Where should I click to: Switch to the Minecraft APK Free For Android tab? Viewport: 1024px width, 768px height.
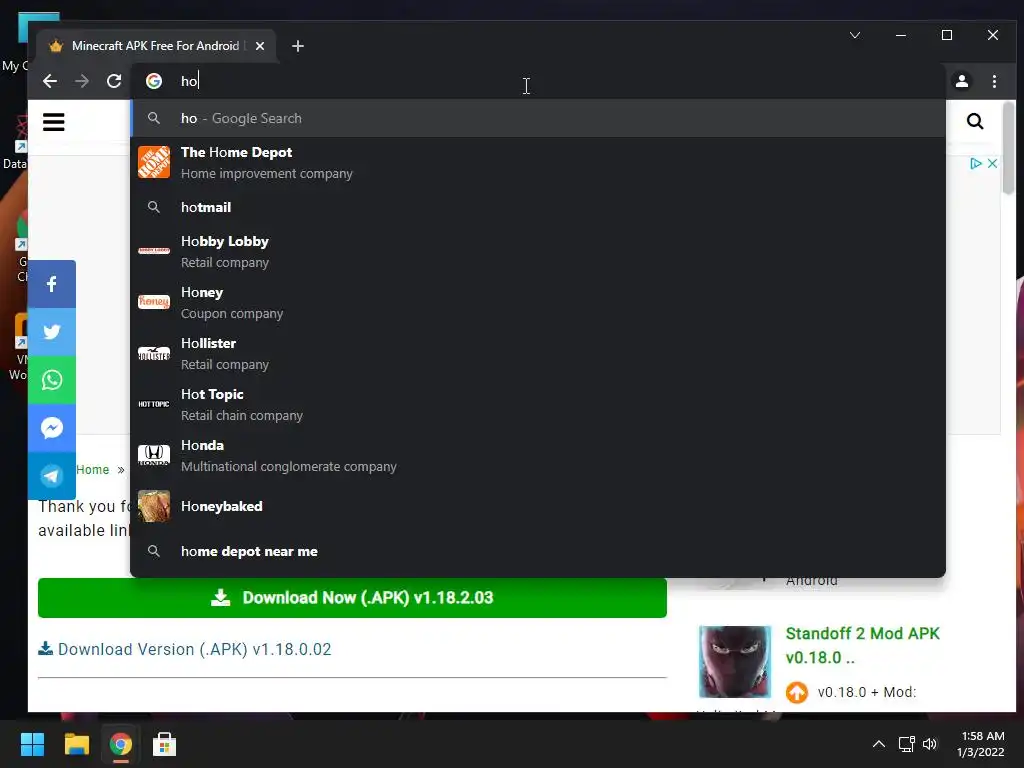(156, 46)
